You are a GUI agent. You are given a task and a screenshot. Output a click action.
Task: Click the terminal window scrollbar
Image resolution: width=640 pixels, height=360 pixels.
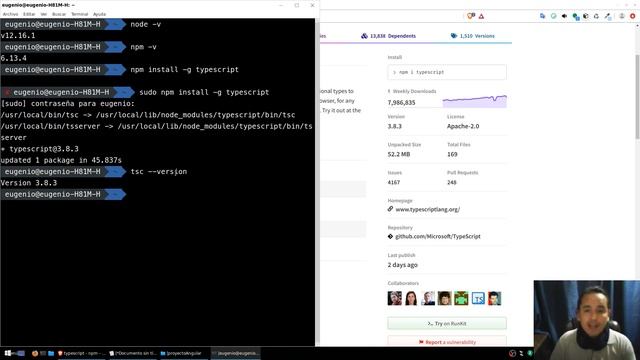click(x=317, y=182)
